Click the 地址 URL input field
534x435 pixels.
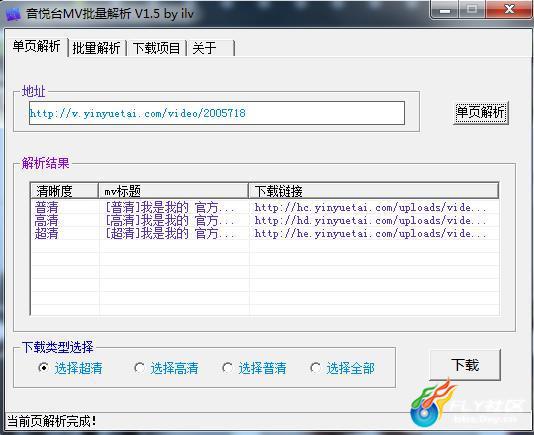pyautogui.click(x=217, y=113)
